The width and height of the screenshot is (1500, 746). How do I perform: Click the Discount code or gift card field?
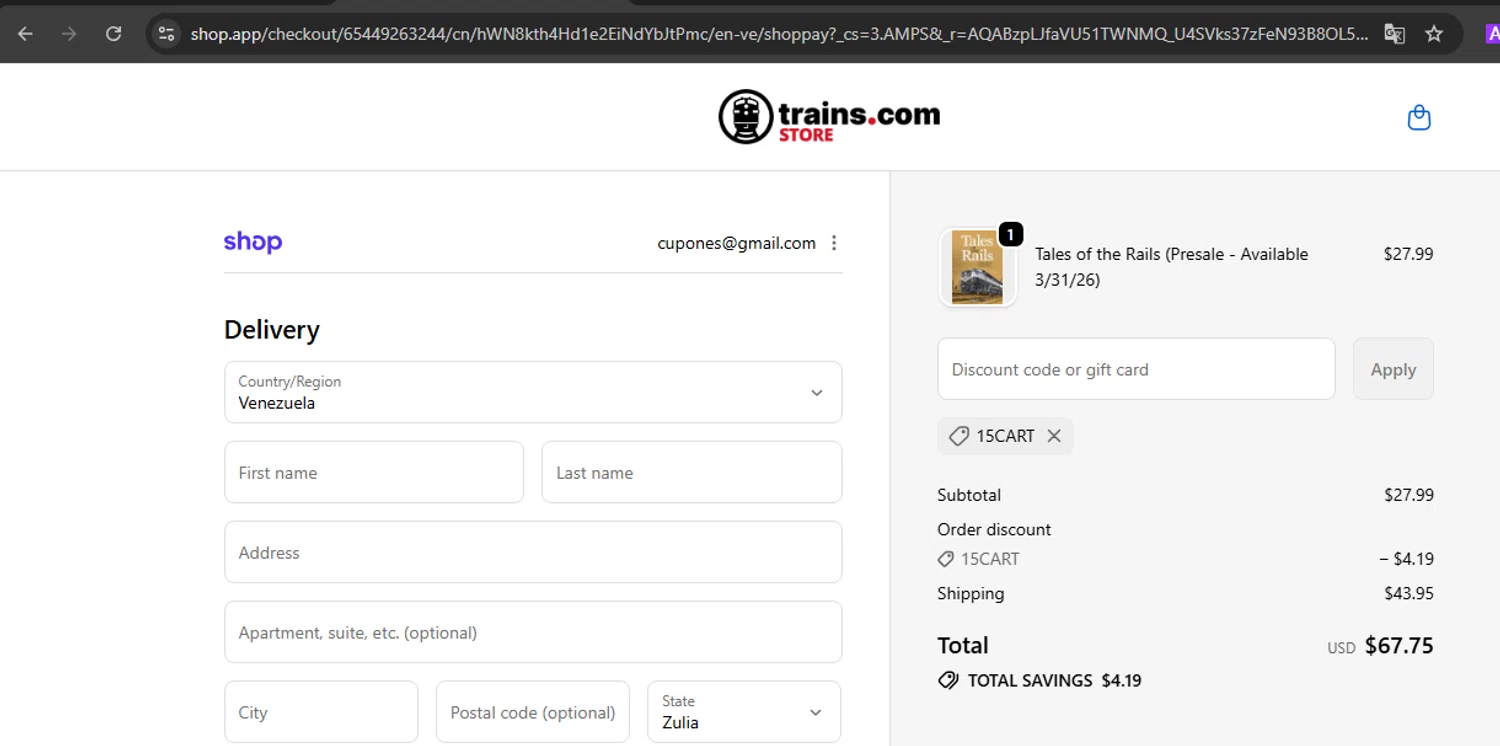1136,369
